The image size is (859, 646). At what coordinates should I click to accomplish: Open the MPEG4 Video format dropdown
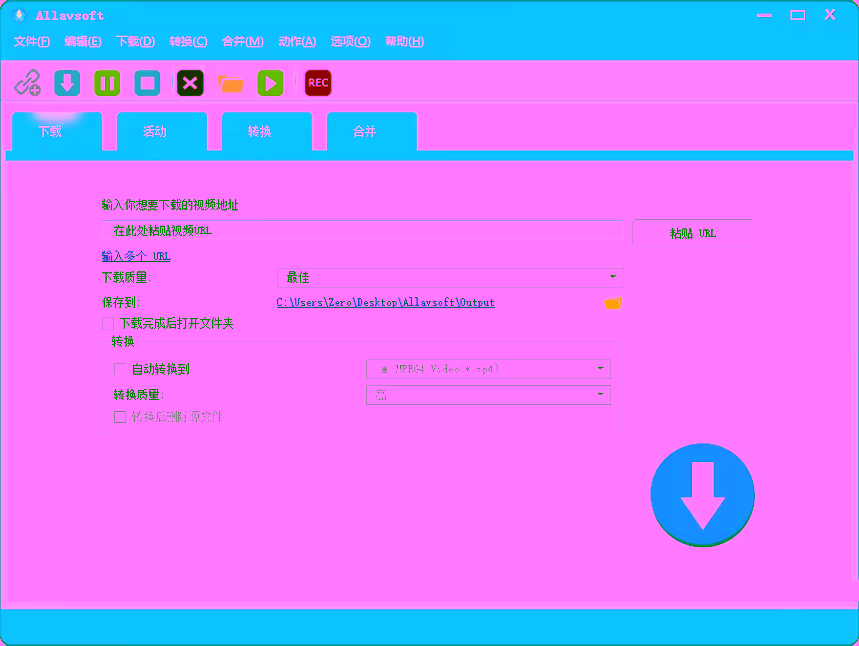pyautogui.click(x=488, y=369)
